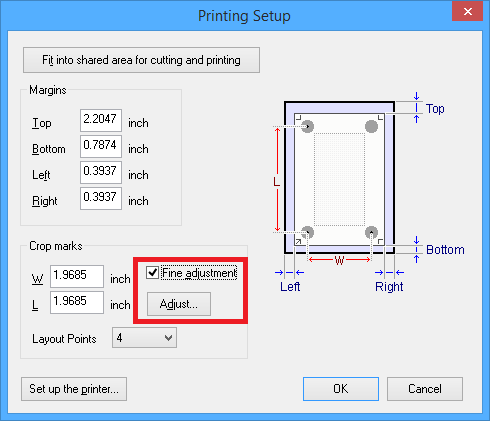
Task: Click the crop marks W input field
Action: coord(77,276)
